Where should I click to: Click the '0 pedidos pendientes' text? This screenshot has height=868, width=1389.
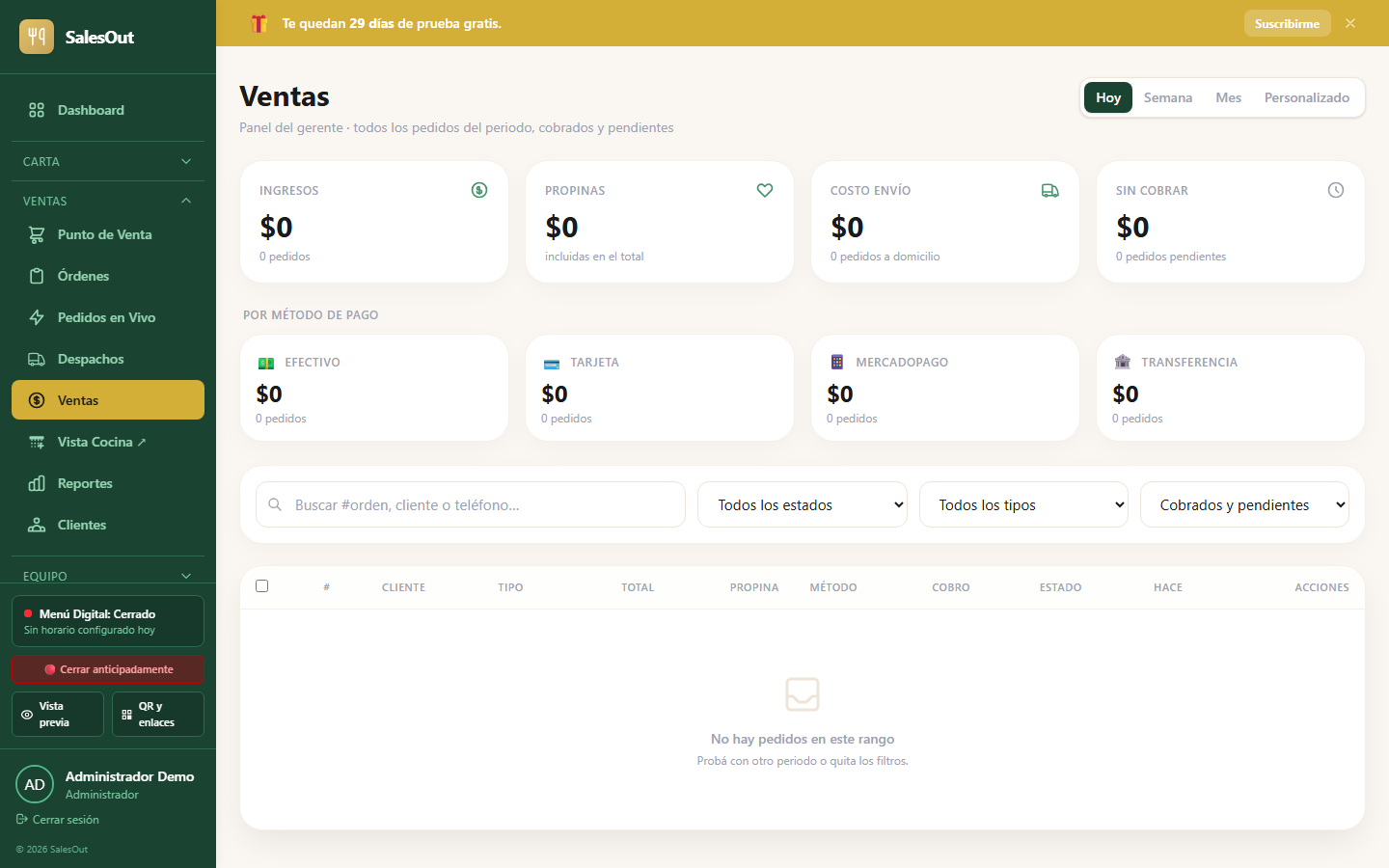coord(1171,257)
